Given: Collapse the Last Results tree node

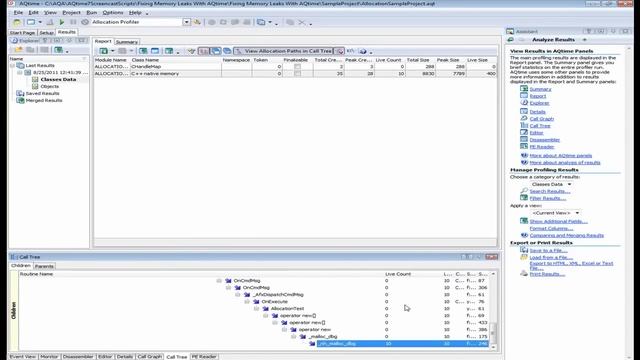Looking at the screenshot, I should coord(12,66).
